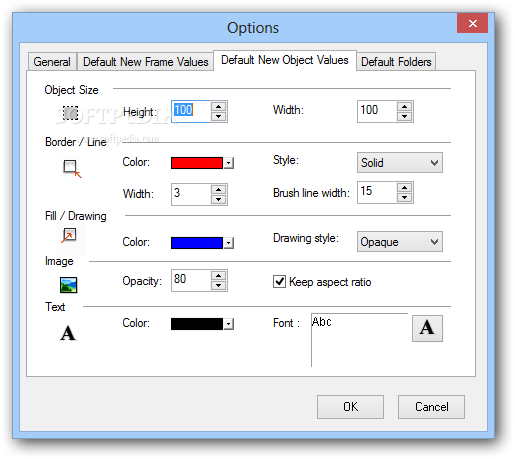Screen dimensions: 515x459
Task: Increase Border Width with up arrow
Action: tap(219, 190)
